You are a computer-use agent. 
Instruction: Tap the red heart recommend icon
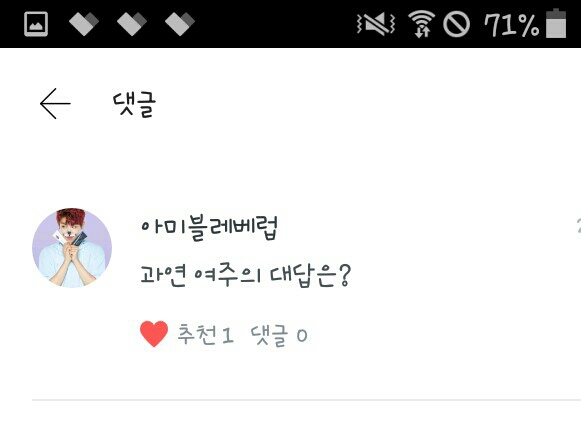(154, 334)
